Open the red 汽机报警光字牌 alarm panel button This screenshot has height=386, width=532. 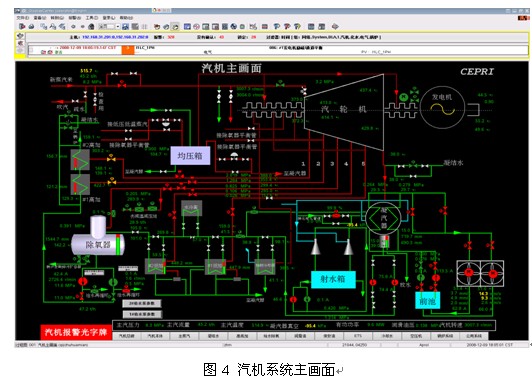[76, 332]
